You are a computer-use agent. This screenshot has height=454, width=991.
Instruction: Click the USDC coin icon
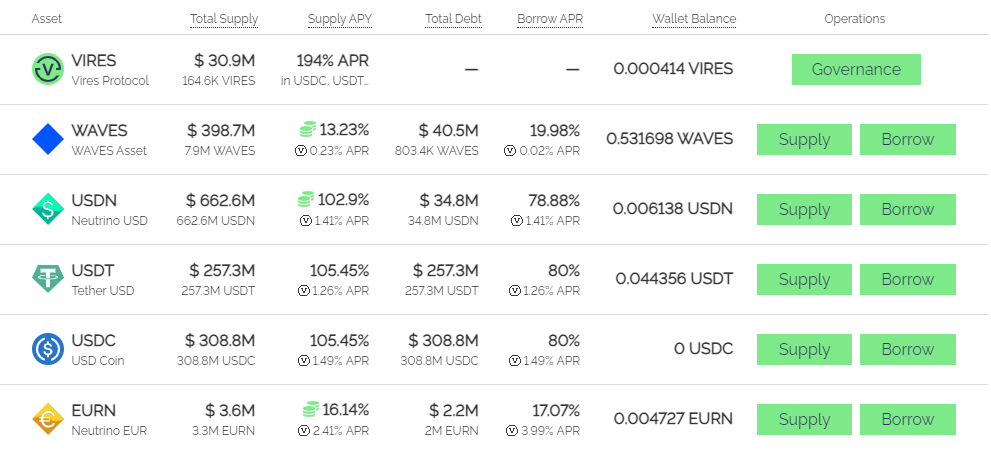[x=48, y=349]
